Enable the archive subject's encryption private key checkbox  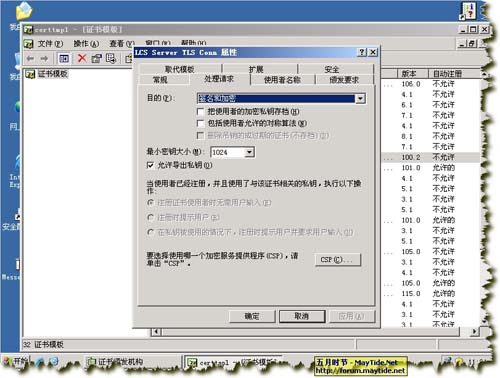coord(200,111)
